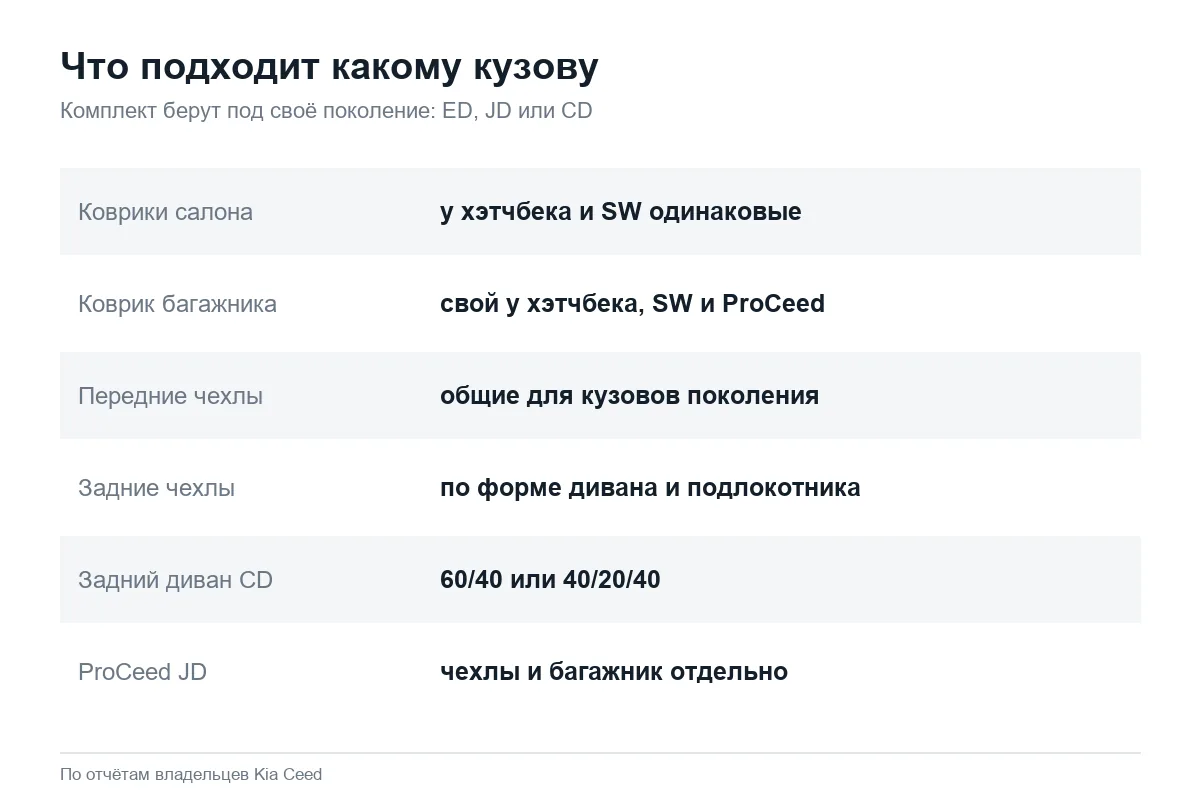
Task: Click the value "общие для кузовов поколения"
Action: pyautogui.click(x=629, y=396)
